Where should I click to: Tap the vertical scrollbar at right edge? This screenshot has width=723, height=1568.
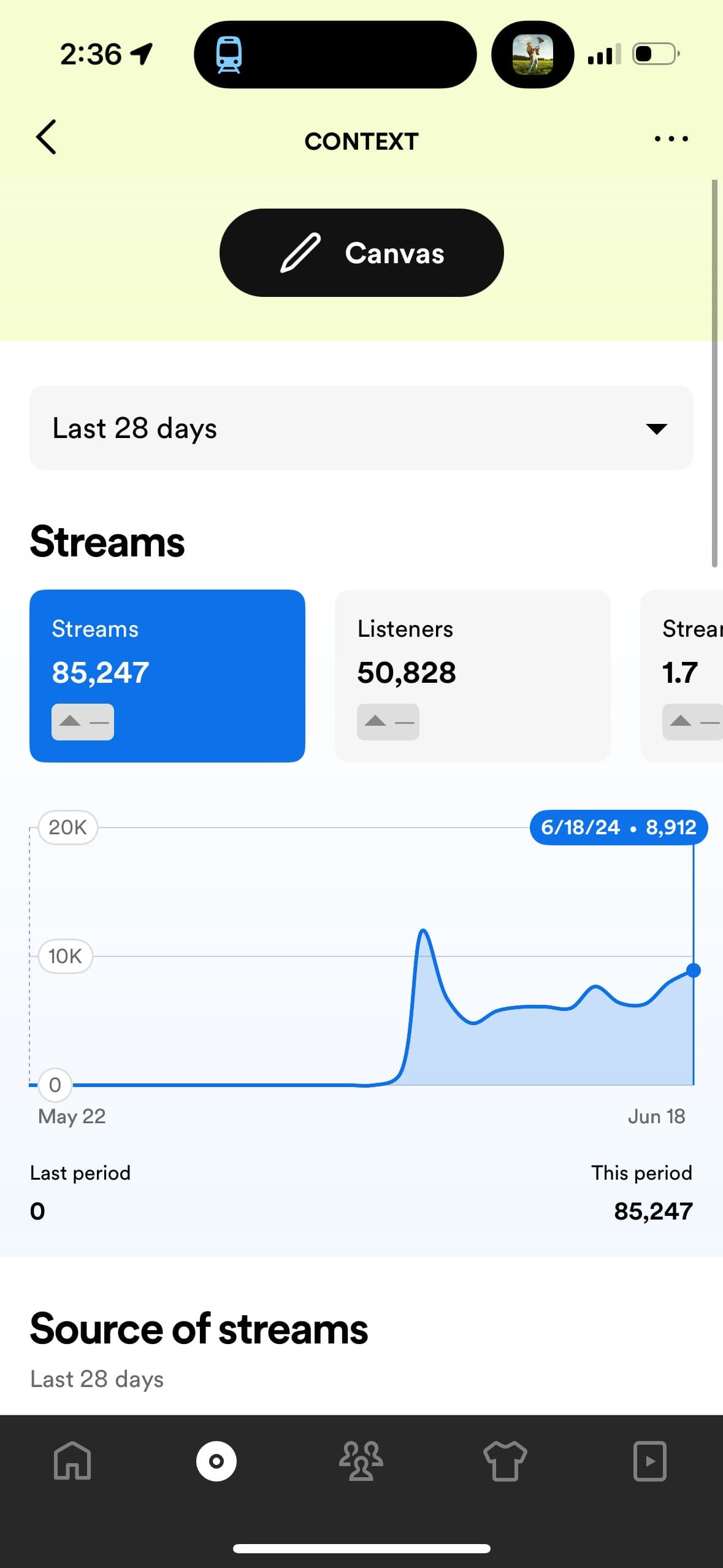coord(714,373)
